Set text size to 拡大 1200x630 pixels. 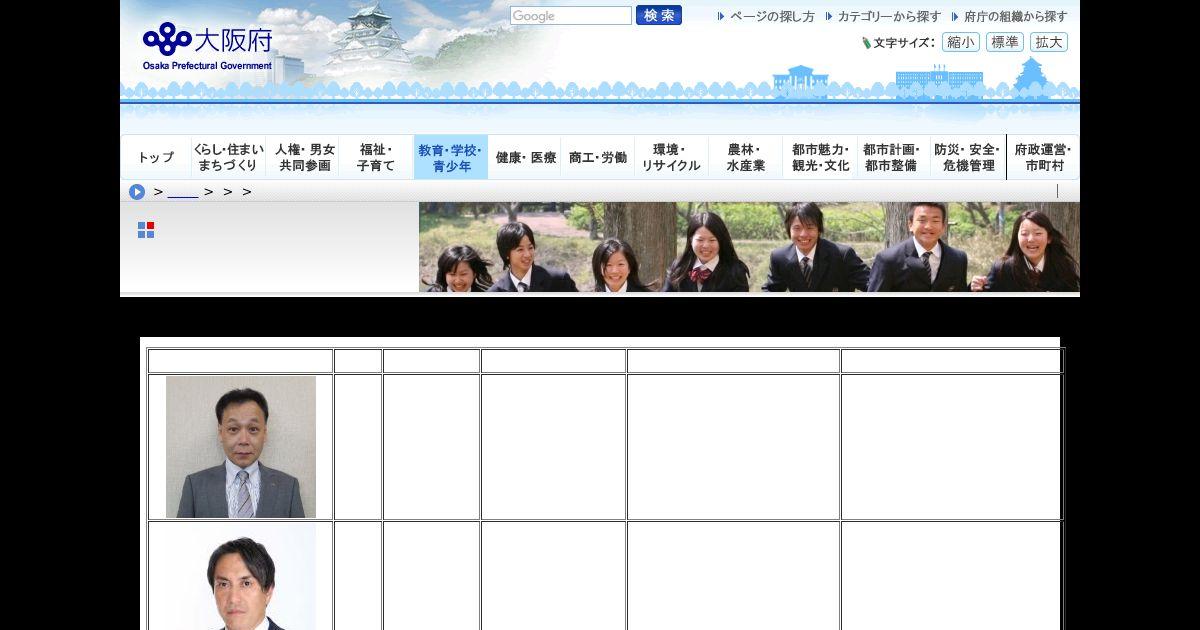(1049, 42)
